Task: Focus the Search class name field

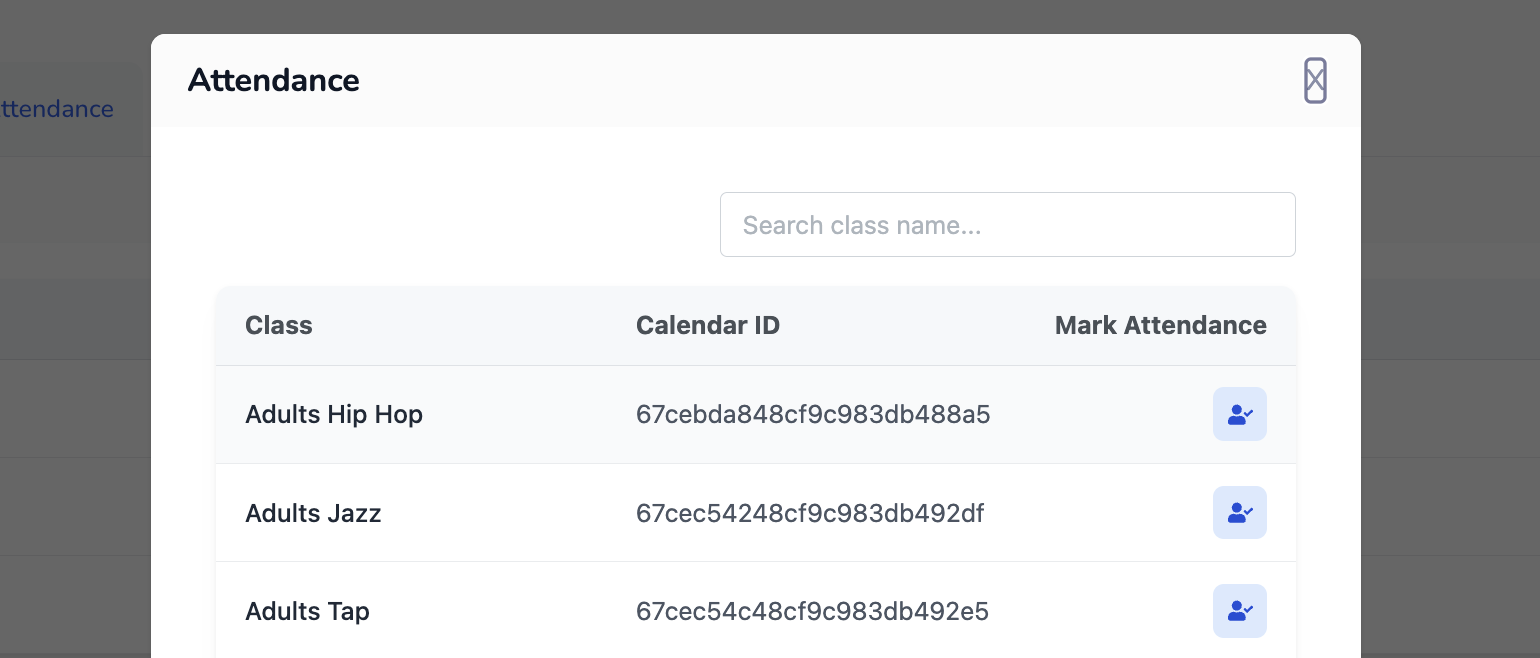Action: (1007, 224)
